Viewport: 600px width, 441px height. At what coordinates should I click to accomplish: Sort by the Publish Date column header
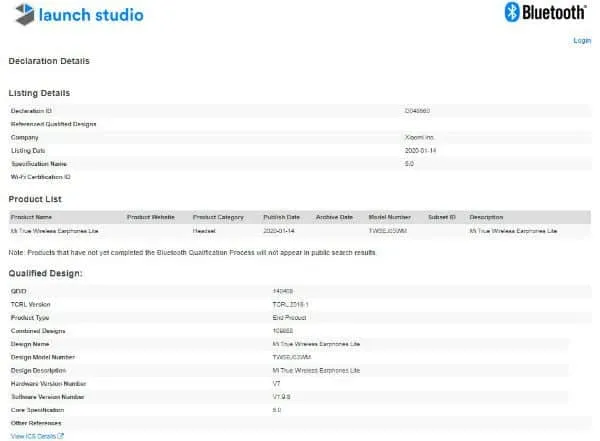click(x=281, y=217)
